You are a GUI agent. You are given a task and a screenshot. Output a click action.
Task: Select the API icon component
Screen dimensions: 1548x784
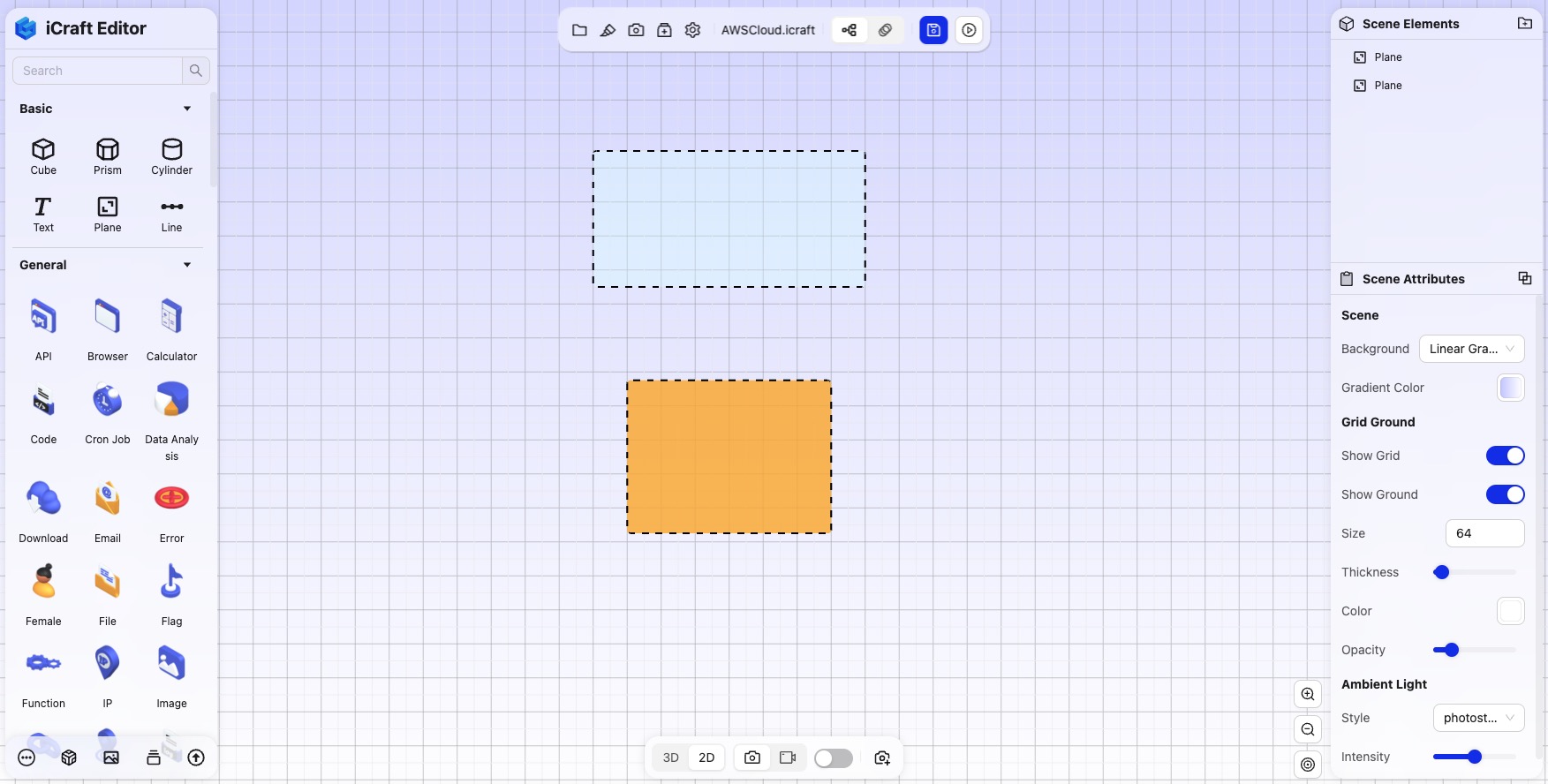tap(43, 330)
